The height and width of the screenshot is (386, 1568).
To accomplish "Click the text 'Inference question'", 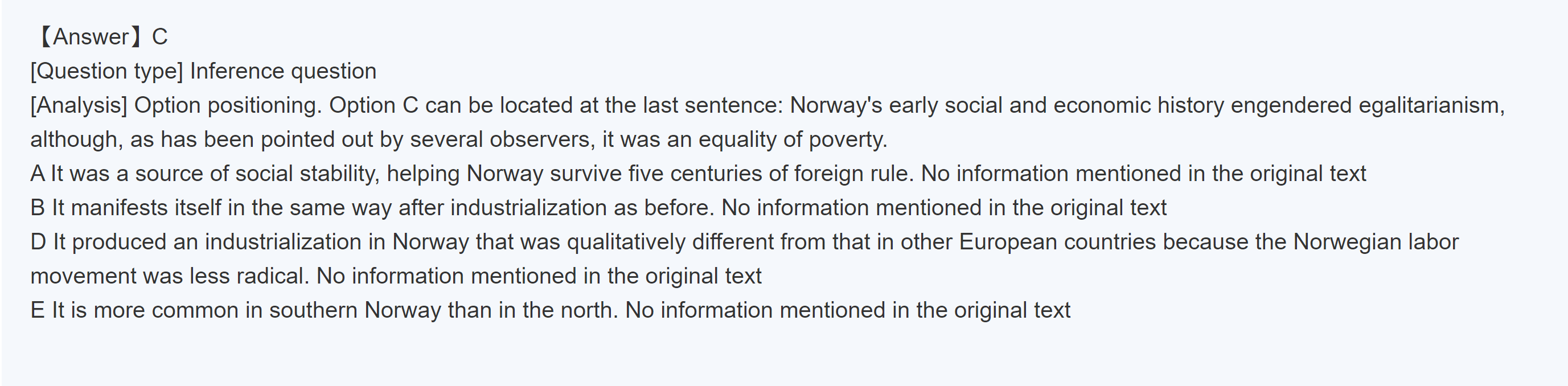I will tap(283, 71).
